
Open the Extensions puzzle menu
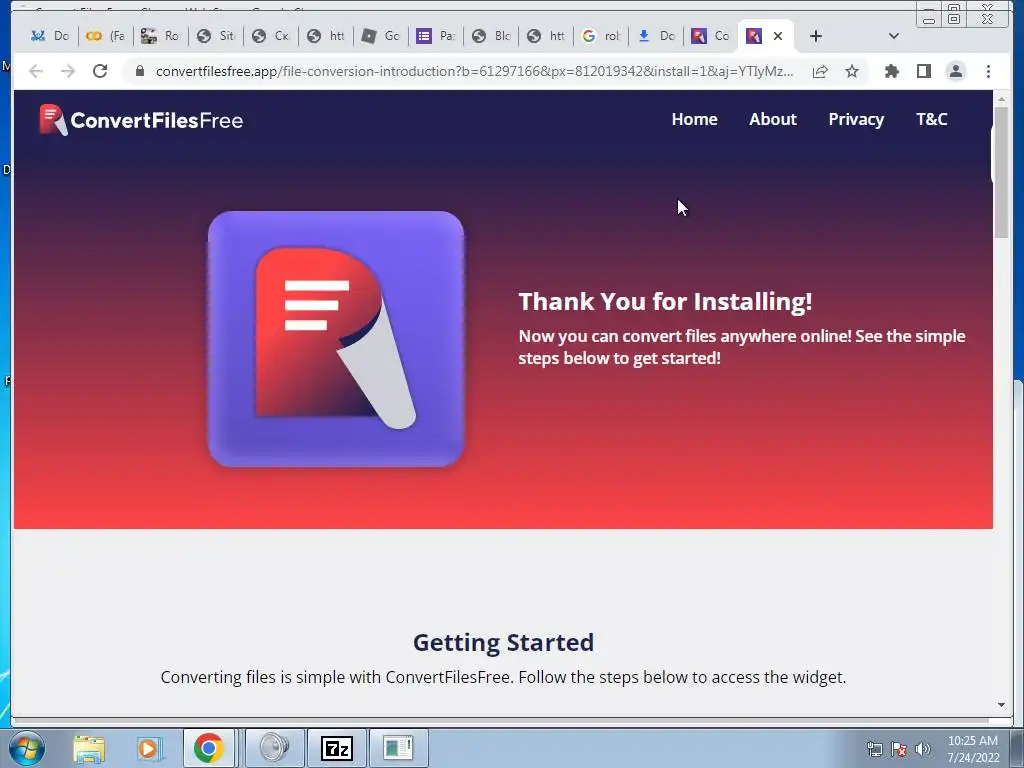click(x=891, y=71)
